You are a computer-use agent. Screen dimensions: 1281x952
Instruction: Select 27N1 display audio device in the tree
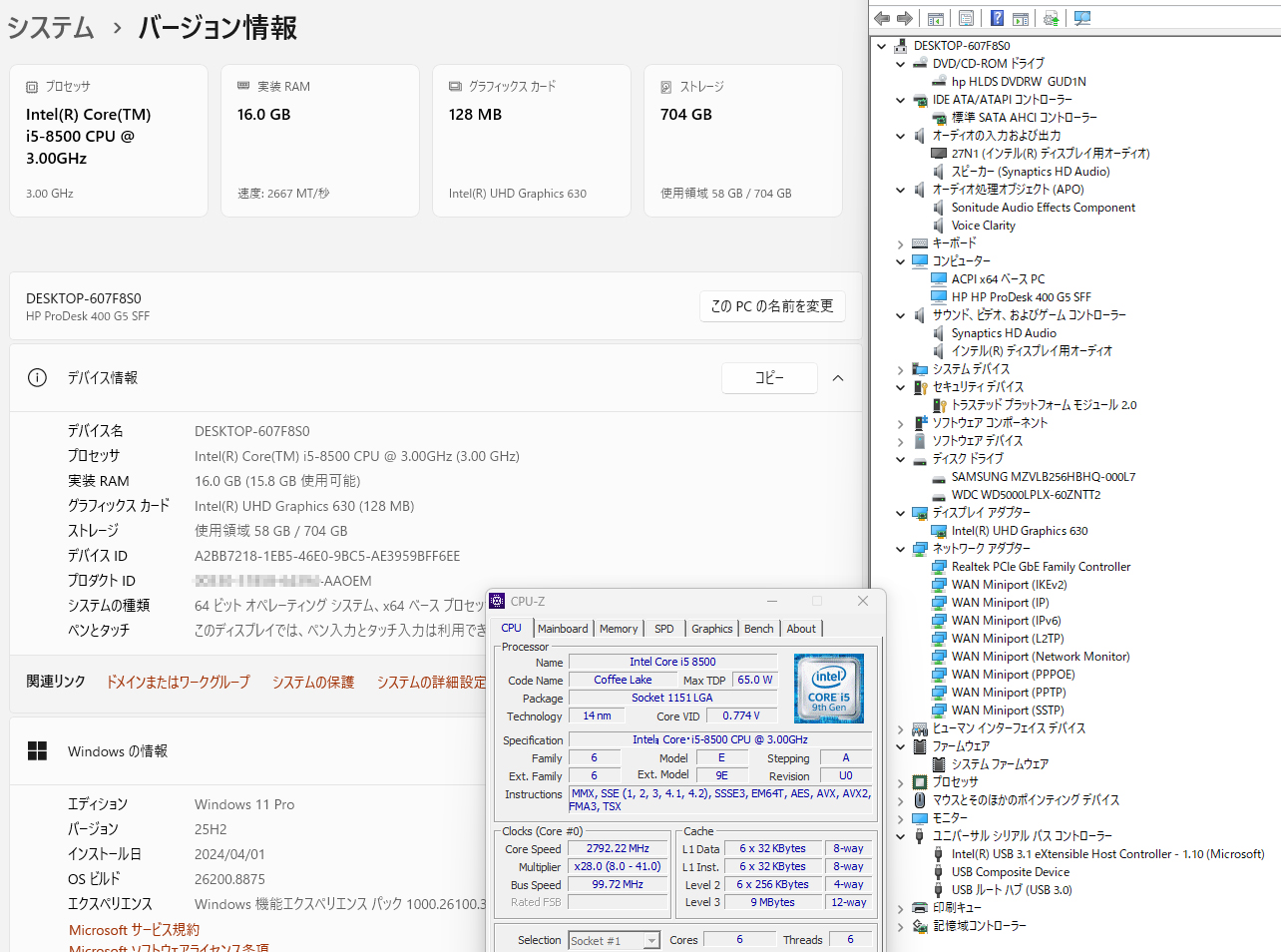1051,154
